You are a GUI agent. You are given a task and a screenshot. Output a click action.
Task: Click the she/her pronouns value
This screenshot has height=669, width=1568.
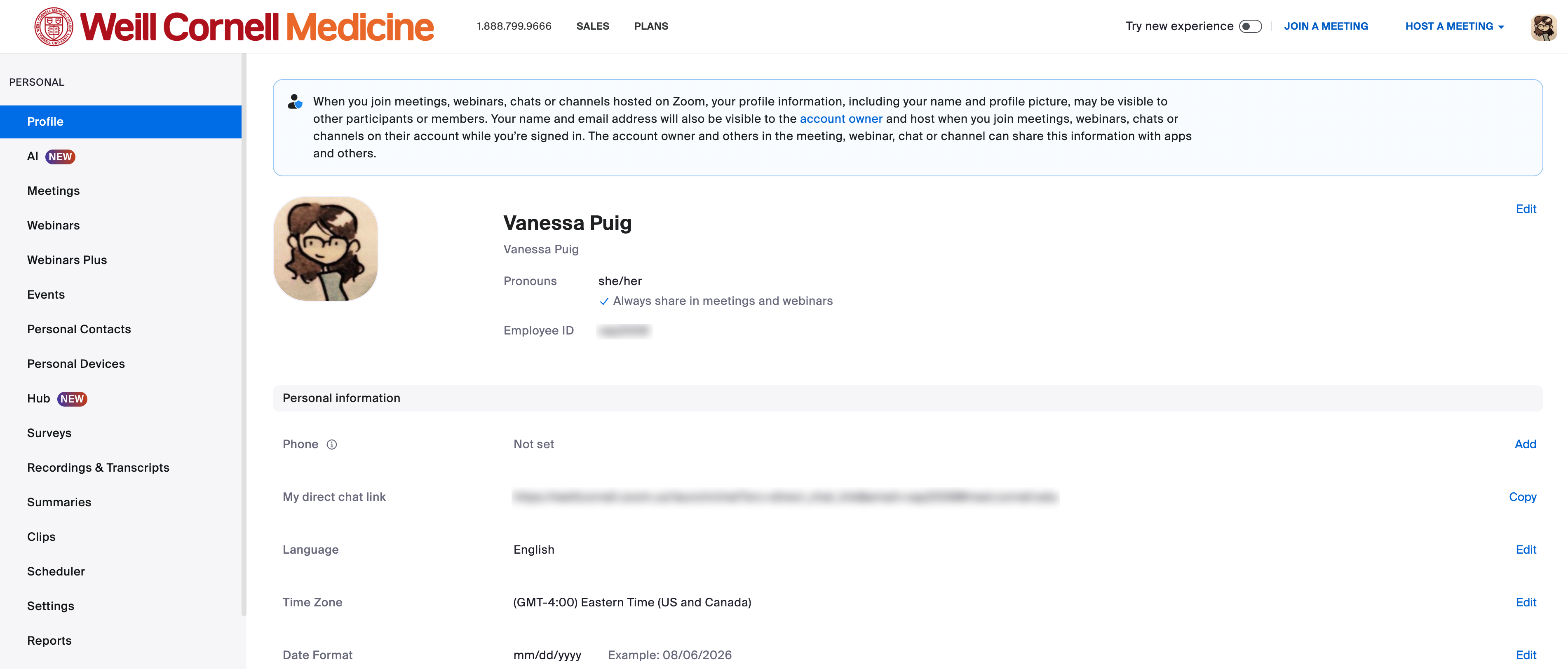[620, 282]
